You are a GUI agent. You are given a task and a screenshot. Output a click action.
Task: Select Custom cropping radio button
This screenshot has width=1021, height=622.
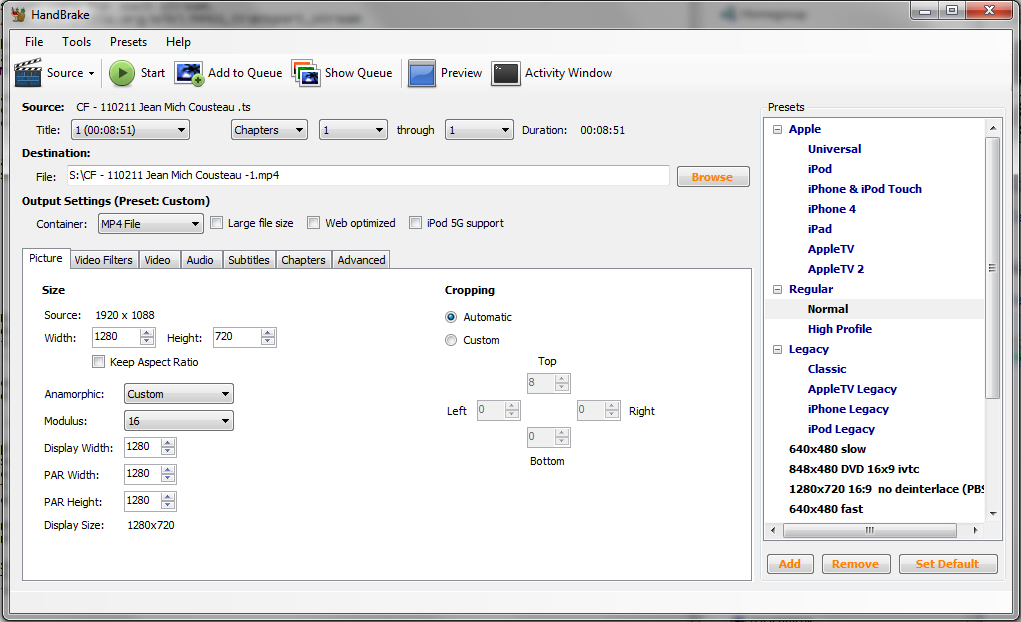451,340
